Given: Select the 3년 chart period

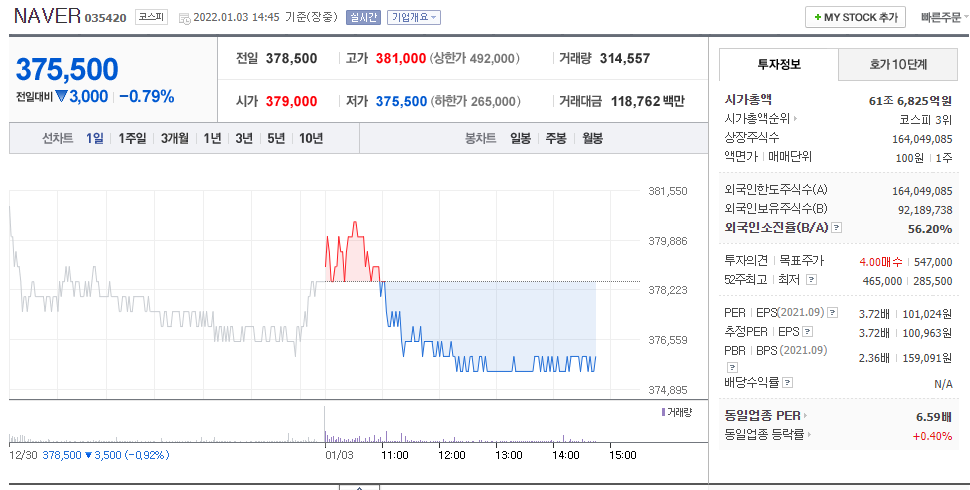Looking at the screenshot, I should pyautogui.click(x=244, y=138).
